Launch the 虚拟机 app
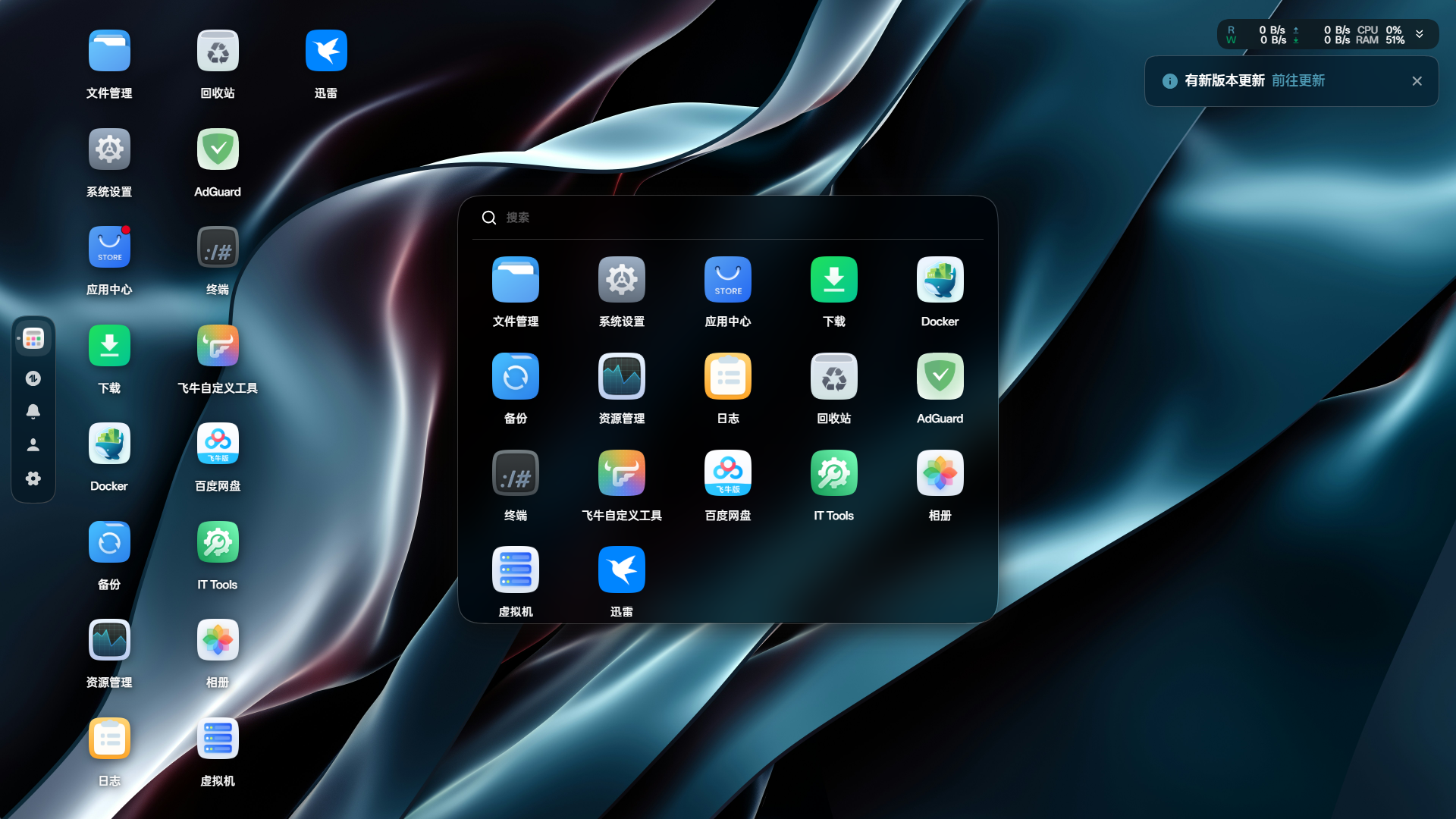Screen dimensions: 1456x819 (x=516, y=570)
